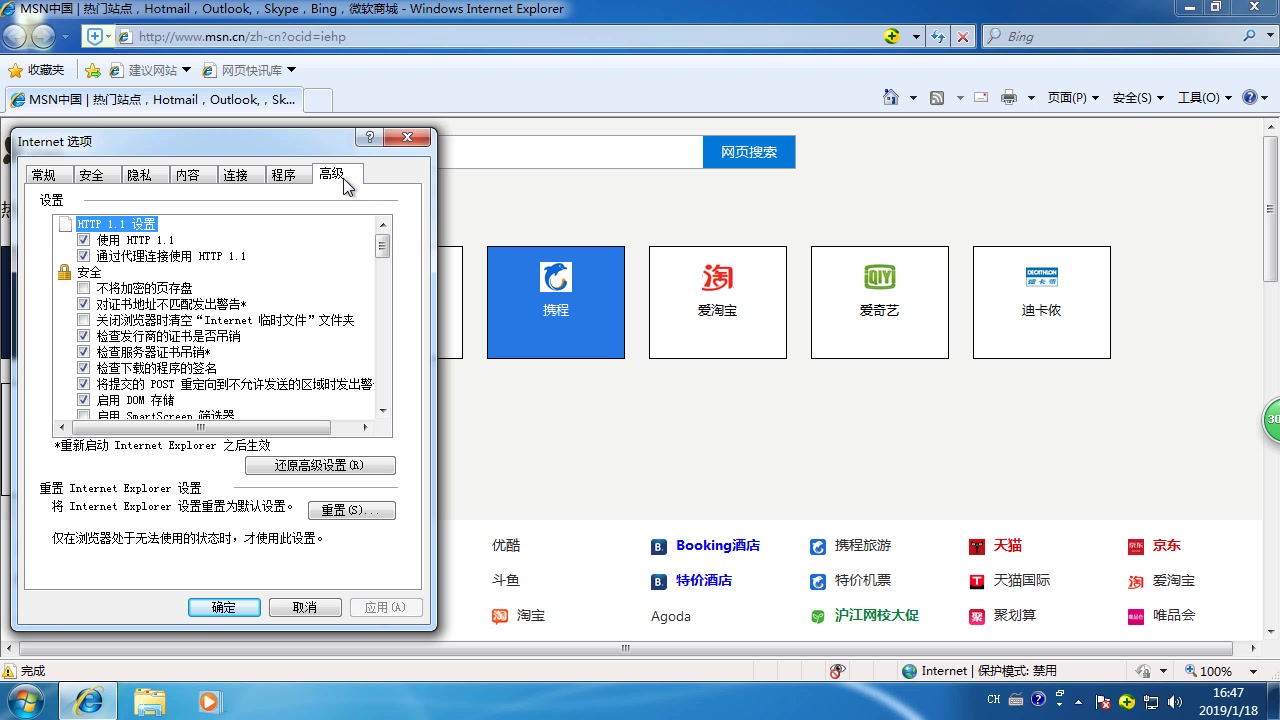Click 还原高级设置(R) button
Screen dimensions: 1280x720
point(320,466)
